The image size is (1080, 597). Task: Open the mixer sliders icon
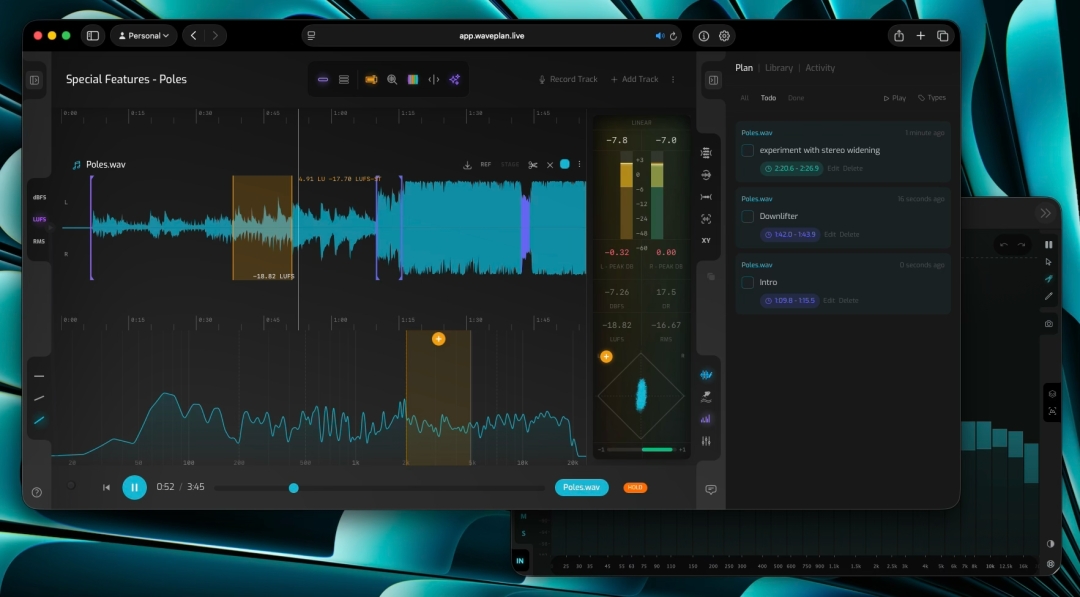click(x=706, y=441)
